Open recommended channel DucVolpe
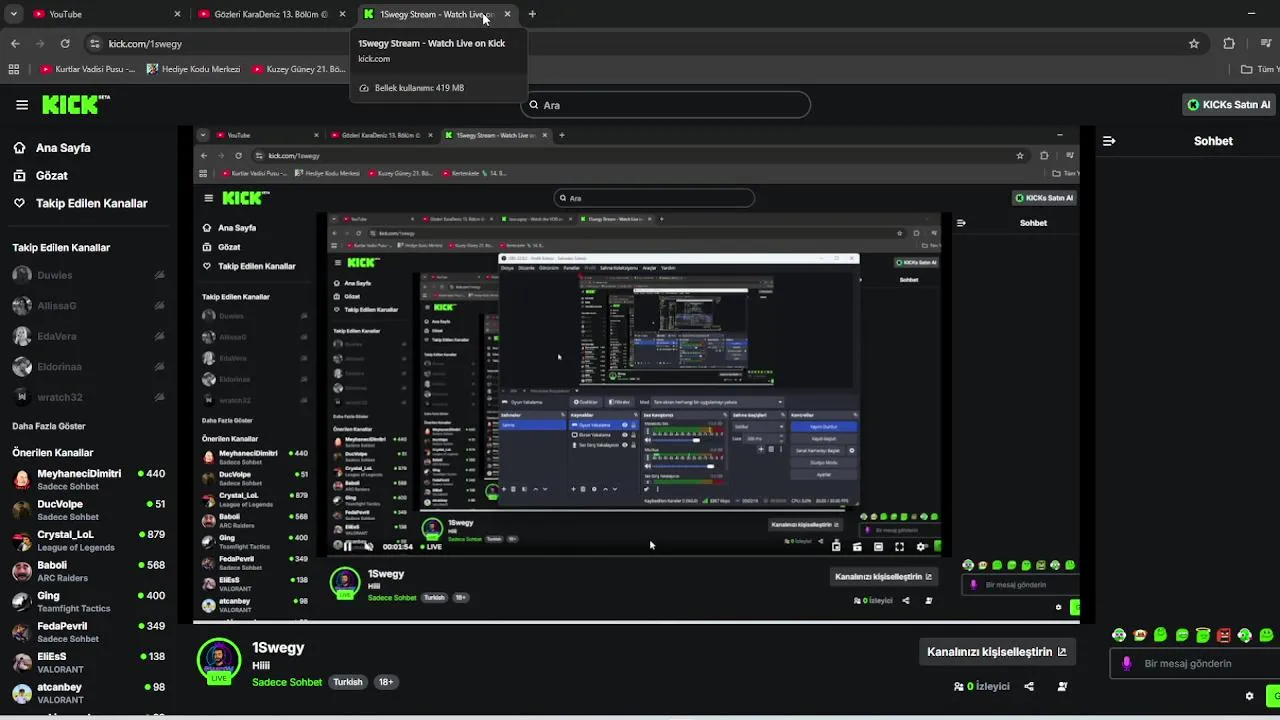This screenshot has width=1280, height=720. pos(88,510)
